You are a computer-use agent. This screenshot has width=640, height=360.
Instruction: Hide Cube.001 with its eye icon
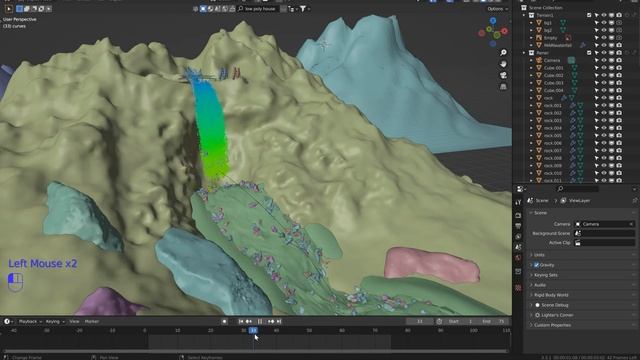pyautogui.click(x=604, y=68)
